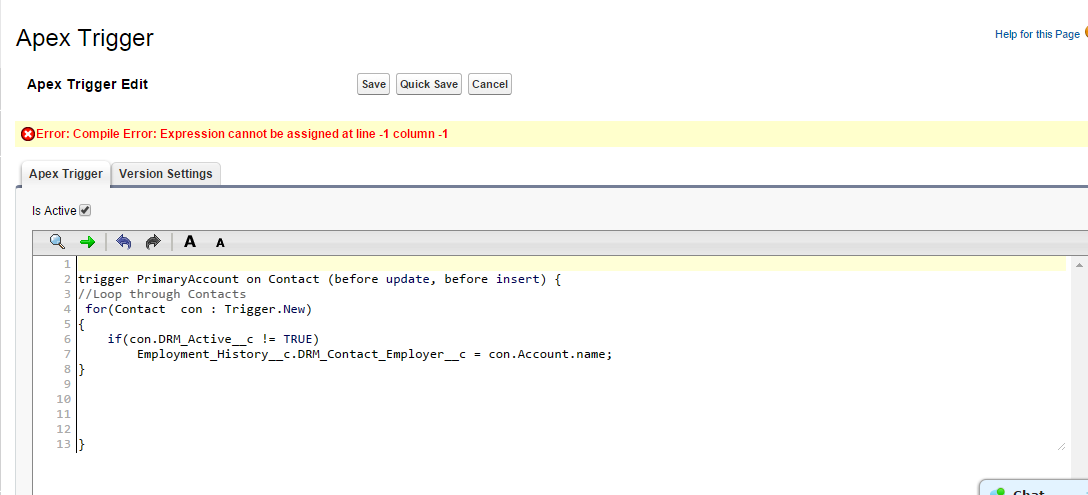The image size is (1088, 495).
Task: Increase font size with the large A
Action: (x=190, y=242)
